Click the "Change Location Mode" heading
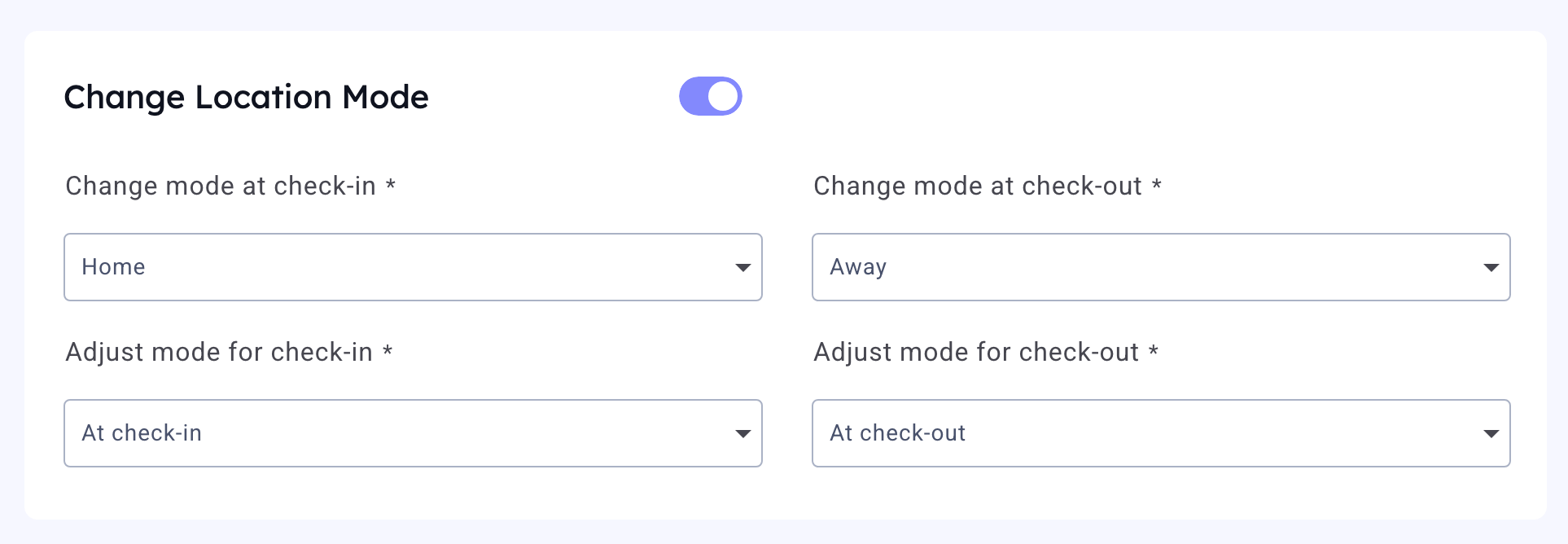The height and width of the screenshot is (544, 1568). tap(246, 97)
